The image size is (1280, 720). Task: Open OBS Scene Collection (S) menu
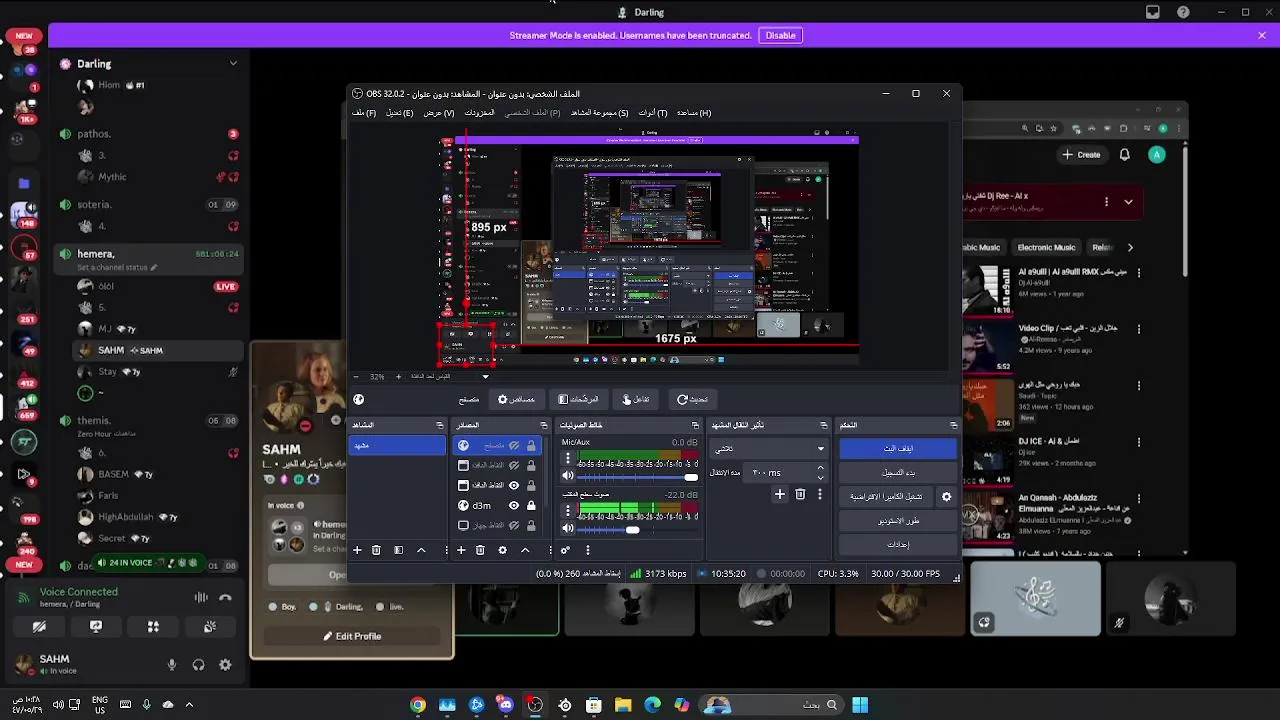tap(599, 113)
